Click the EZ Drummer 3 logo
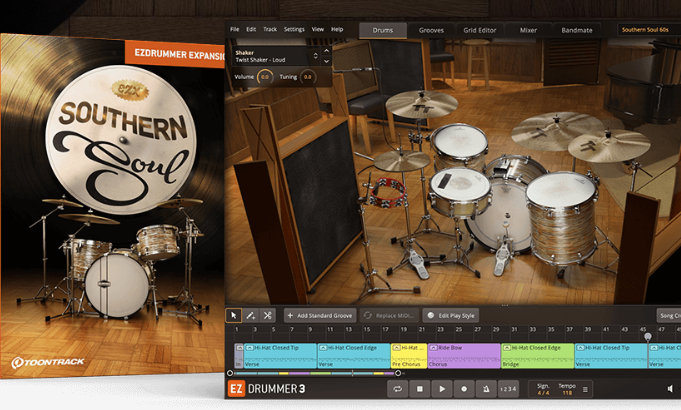Image resolution: width=681 pixels, height=410 pixels. coord(267,389)
